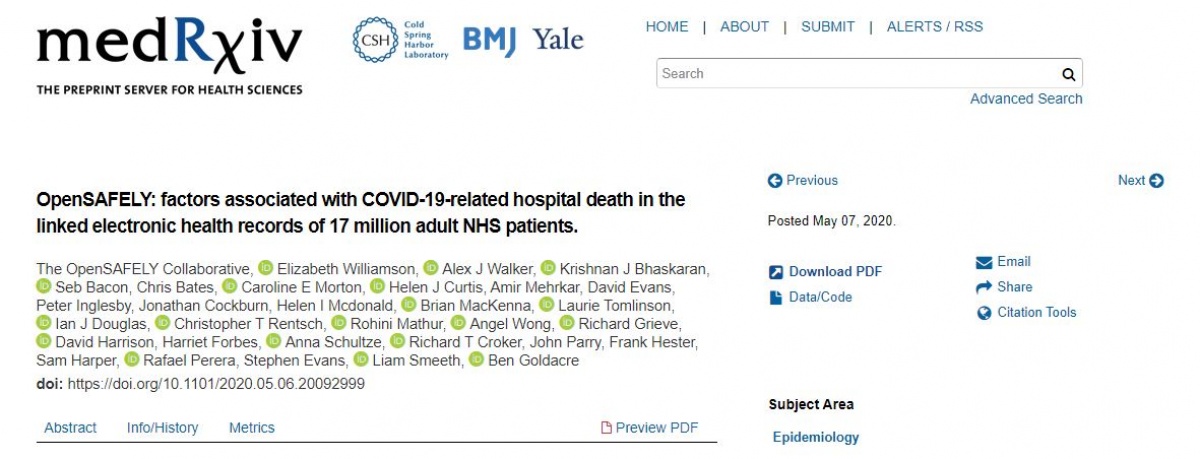Screen dimensions: 1200x459
Task: Click the search magnifier icon
Action: click(1068, 74)
